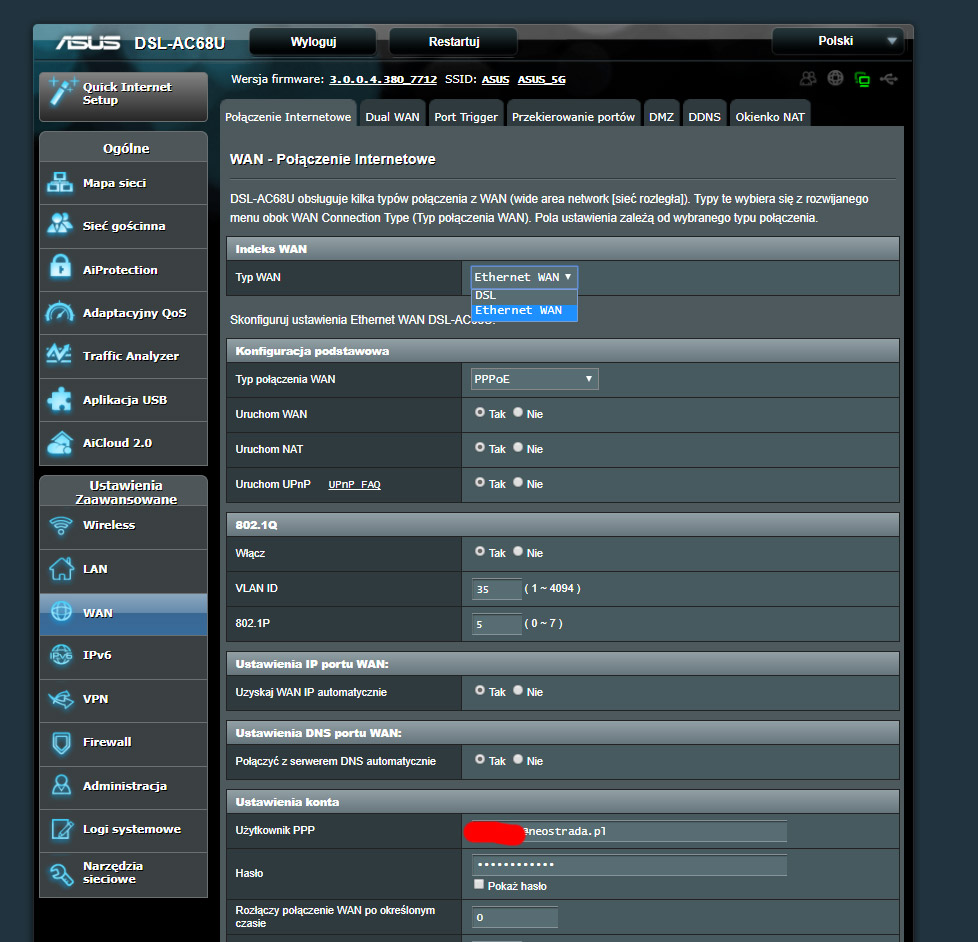Enable the Pokaż hasło checkbox

pos(479,885)
